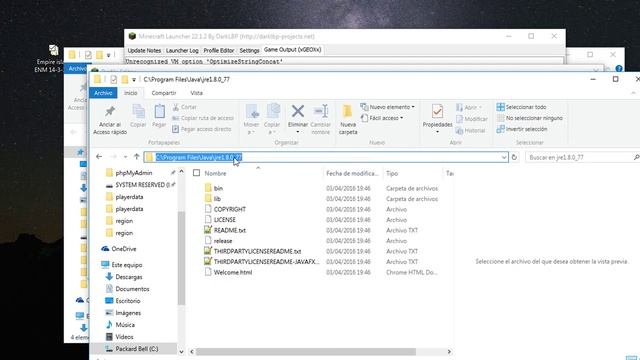Select the Welcome.html file
The height and width of the screenshot is (360, 640).
click(x=233, y=272)
